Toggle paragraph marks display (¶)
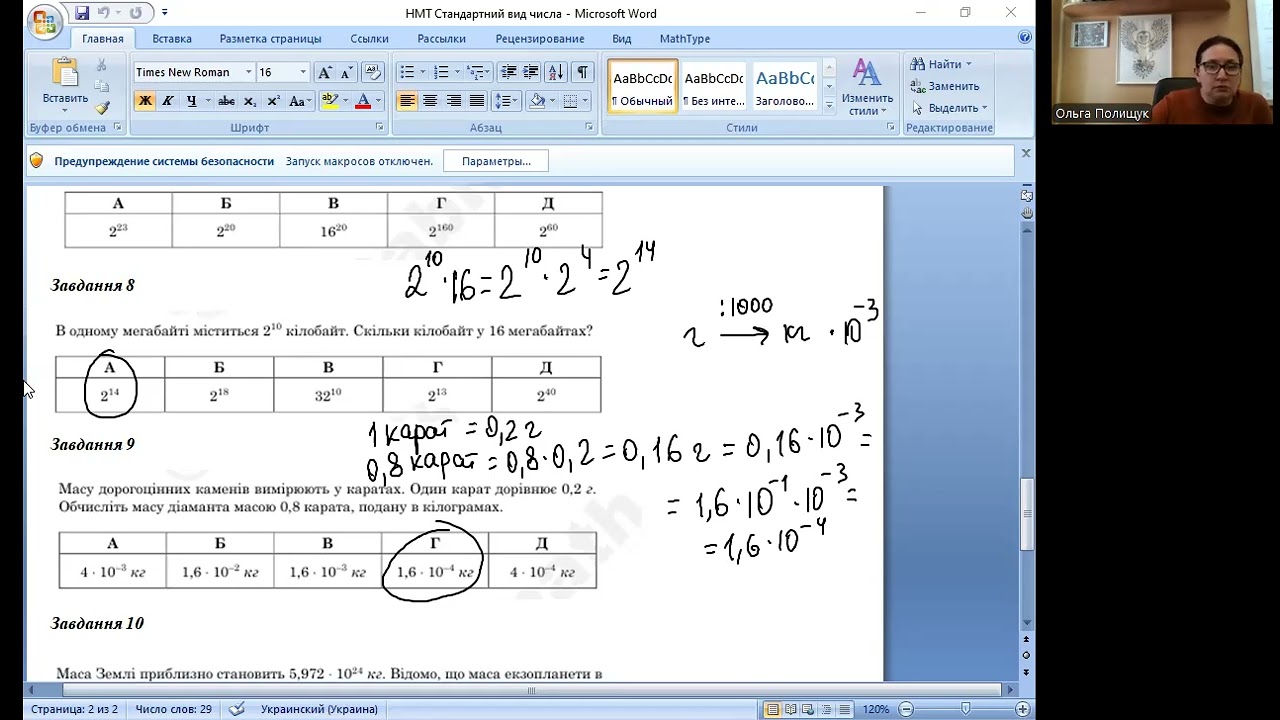This screenshot has height=720, width=1280. (582, 73)
